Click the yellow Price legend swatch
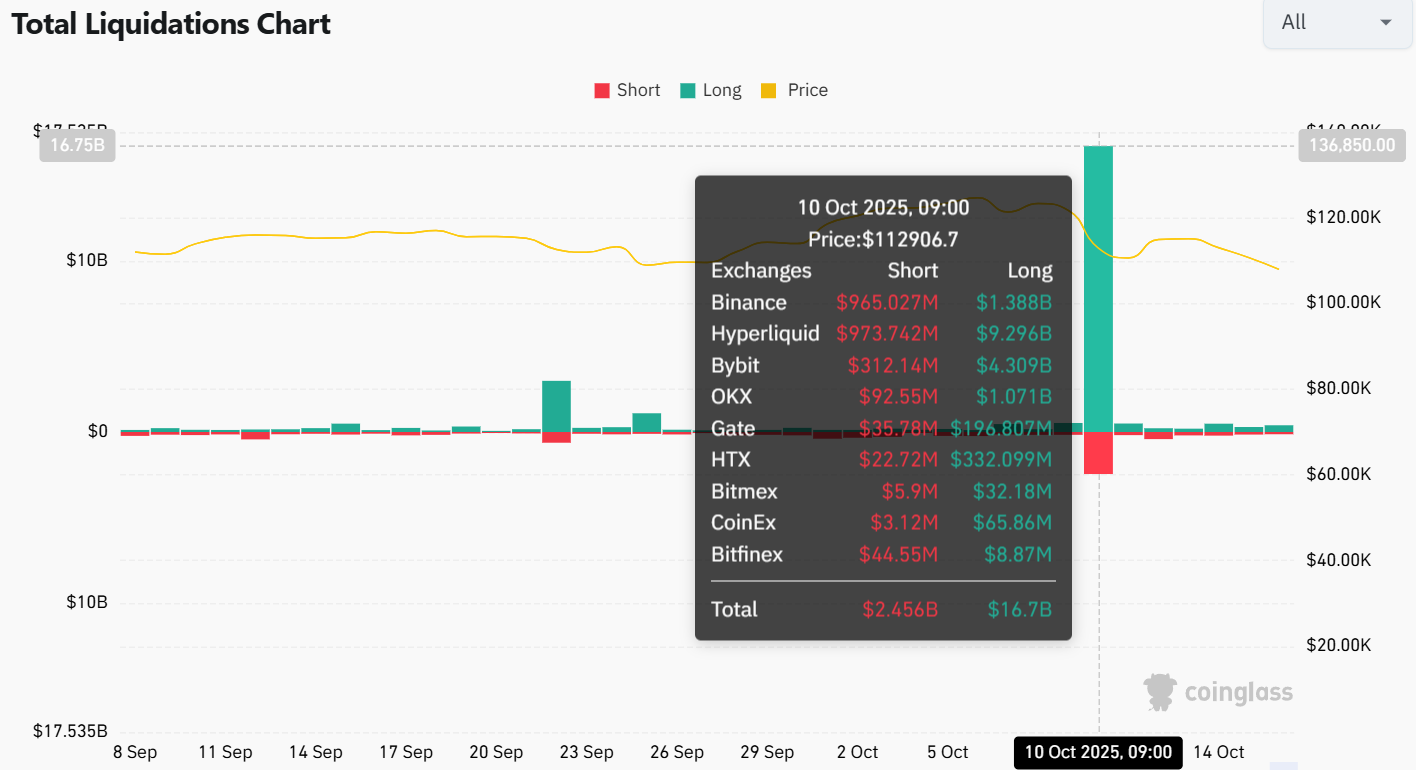1416x770 pixels. coord(769,90)
